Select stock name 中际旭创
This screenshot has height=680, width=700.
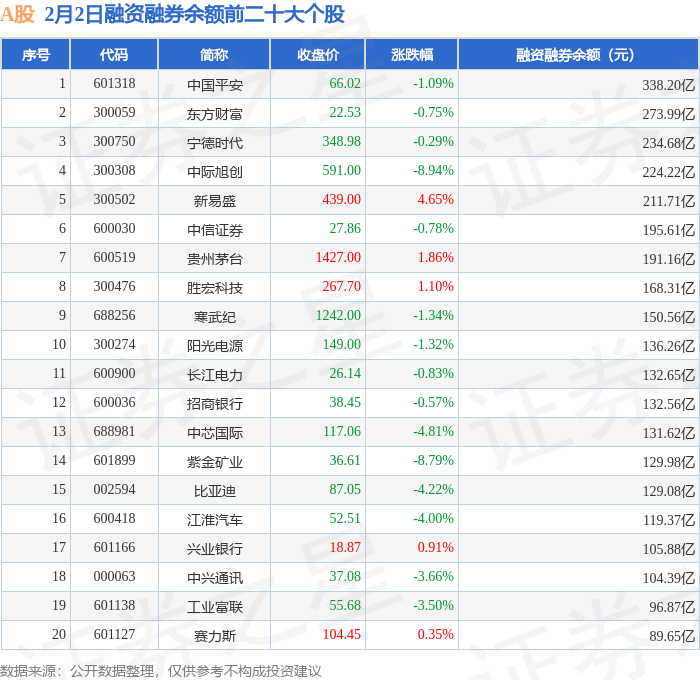tap(215, 172)
